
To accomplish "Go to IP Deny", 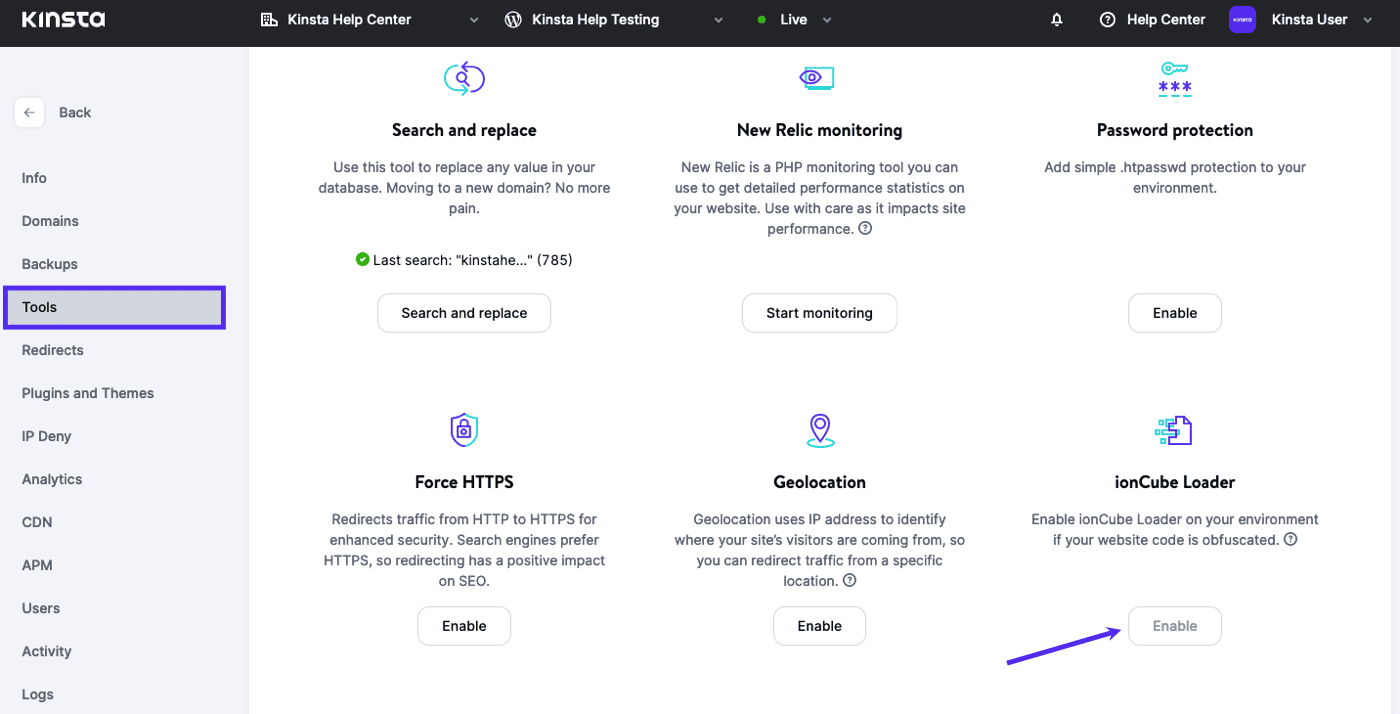I will 46,436.
